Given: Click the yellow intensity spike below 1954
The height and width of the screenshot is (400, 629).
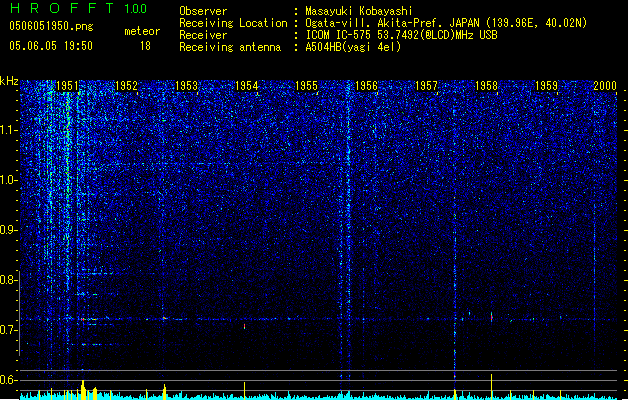Looking at the screenshot, I should pyautogui.click(x=244, y=391).
